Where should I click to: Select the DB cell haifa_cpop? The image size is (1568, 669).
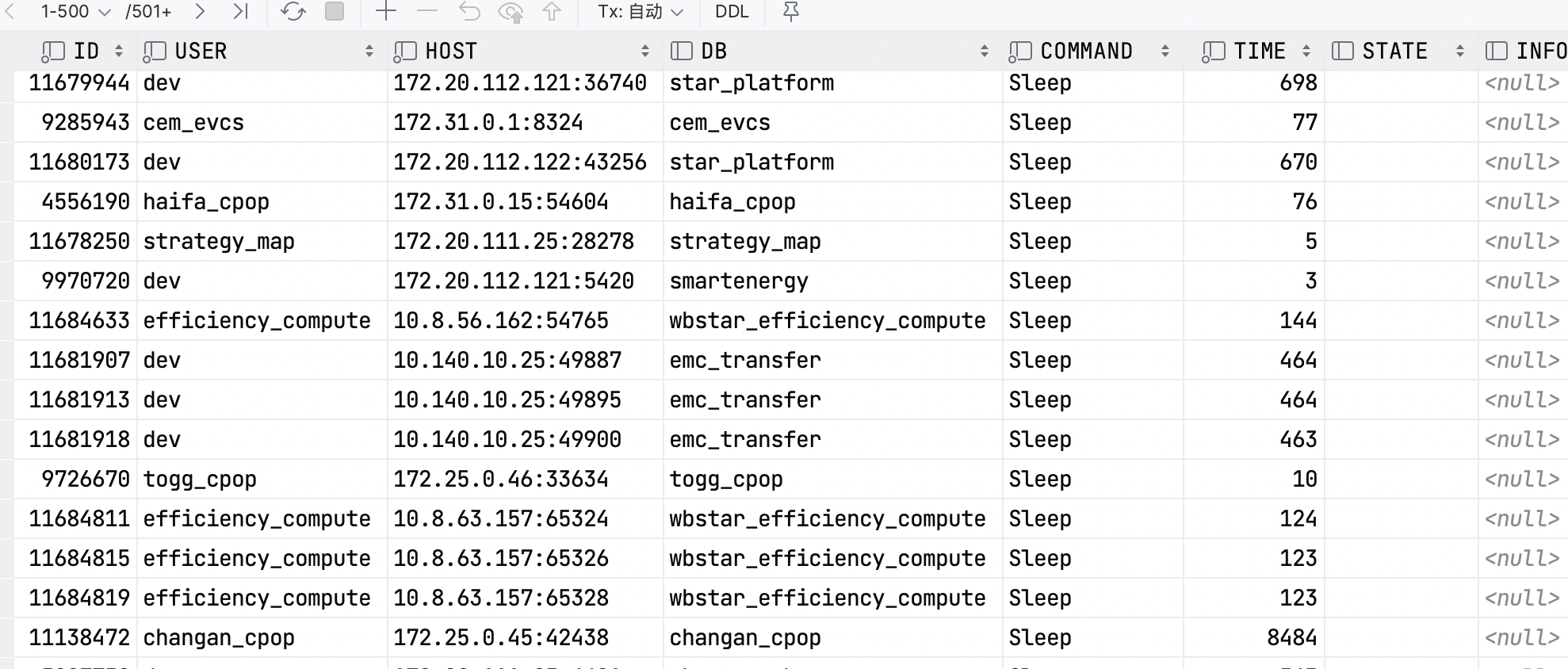tap(833, 201)
